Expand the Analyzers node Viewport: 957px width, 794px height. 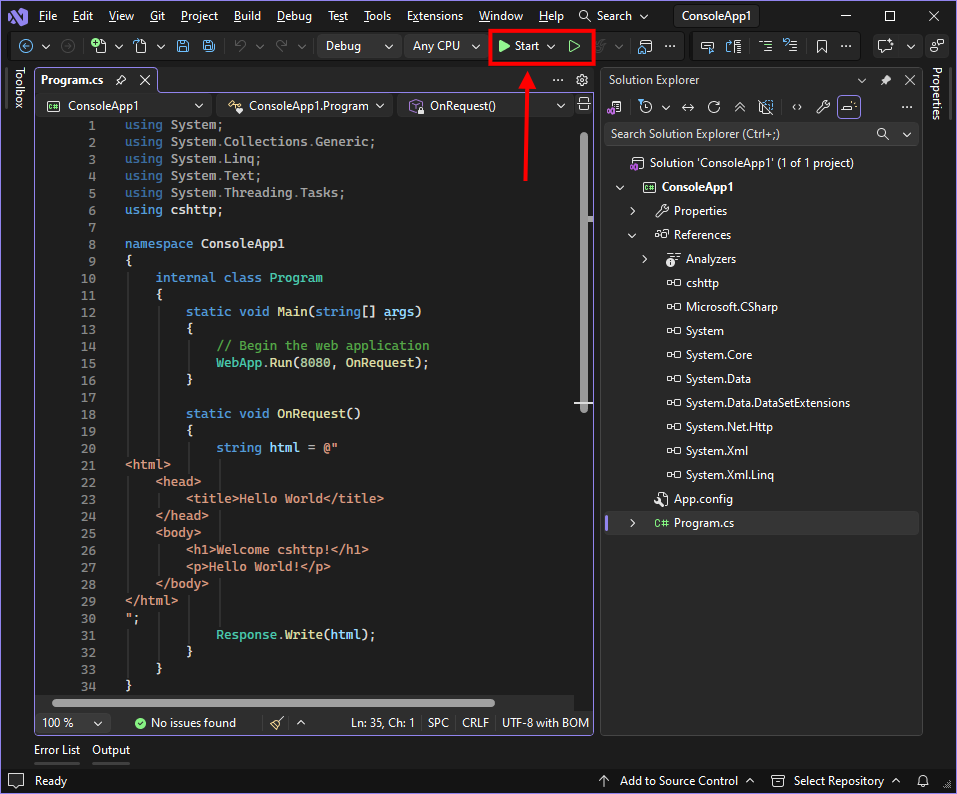(645, 259)
